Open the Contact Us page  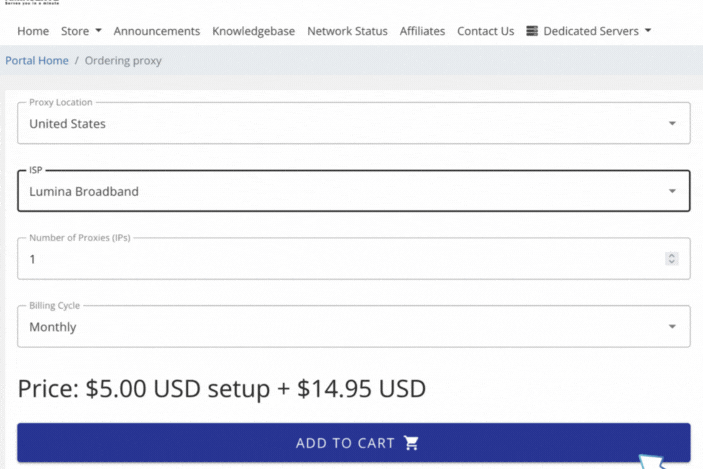coord(485,31)
